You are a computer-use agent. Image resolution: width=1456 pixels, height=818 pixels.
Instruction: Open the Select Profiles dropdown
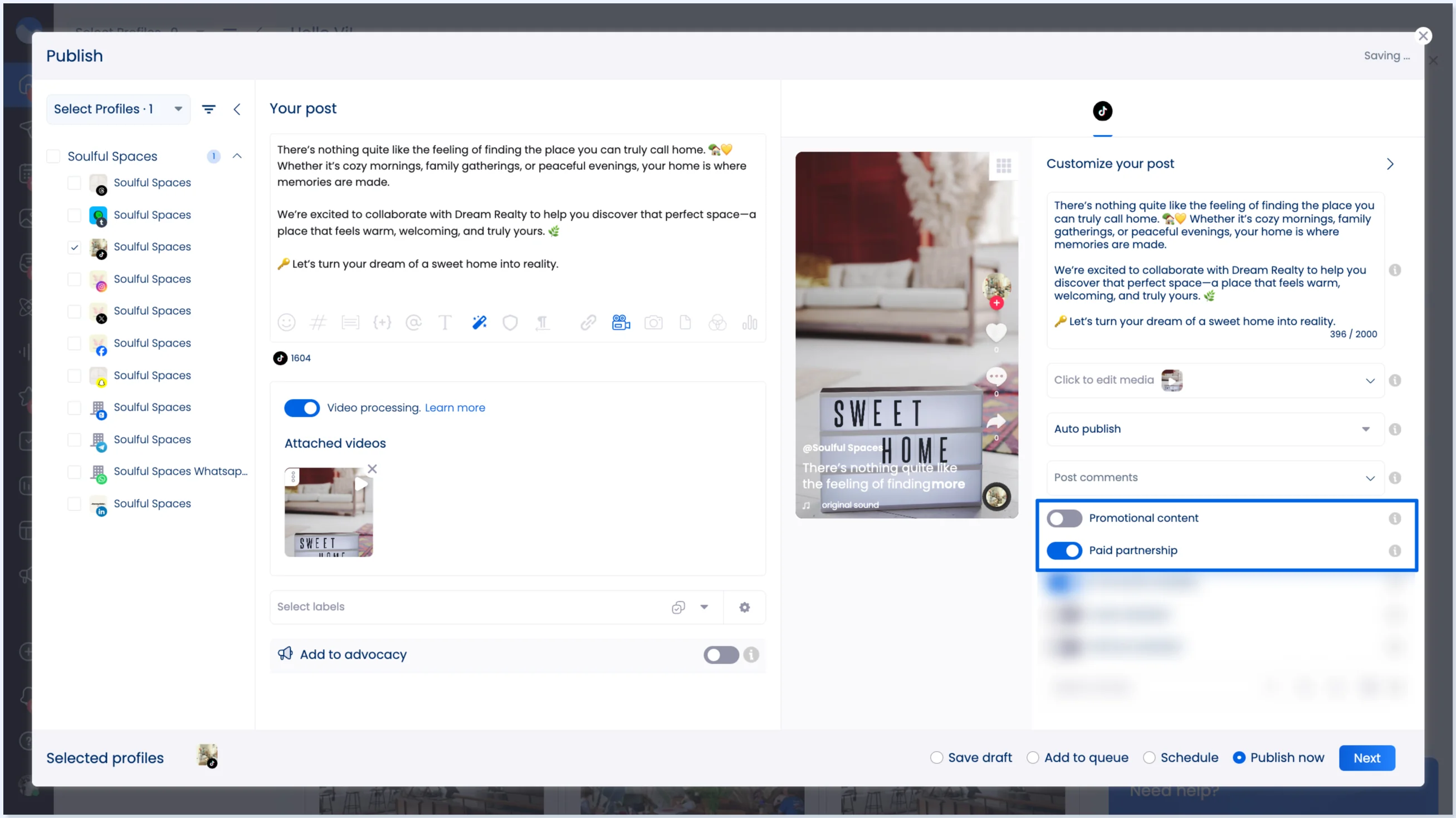click(118, 109)
